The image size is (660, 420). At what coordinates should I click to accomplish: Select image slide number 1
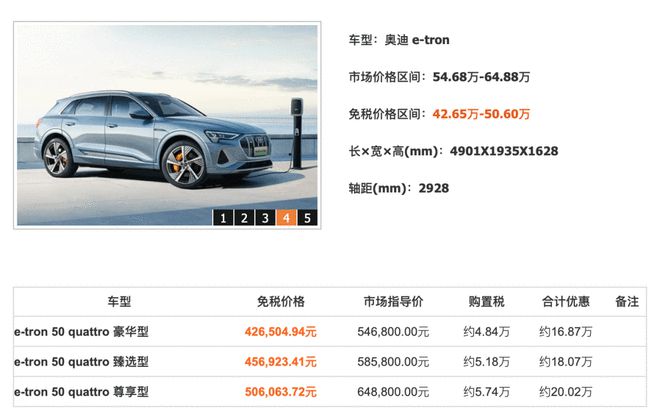223,218
